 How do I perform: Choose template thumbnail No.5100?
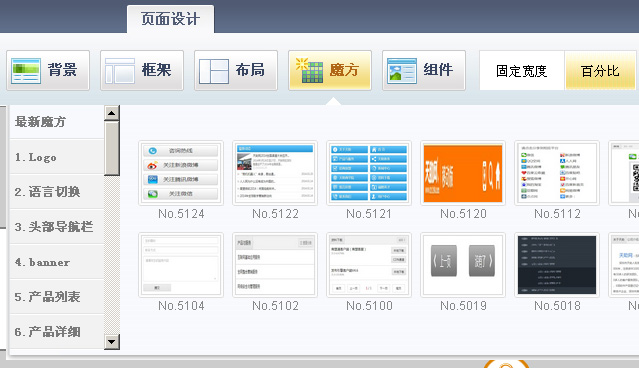pos(369,265)
